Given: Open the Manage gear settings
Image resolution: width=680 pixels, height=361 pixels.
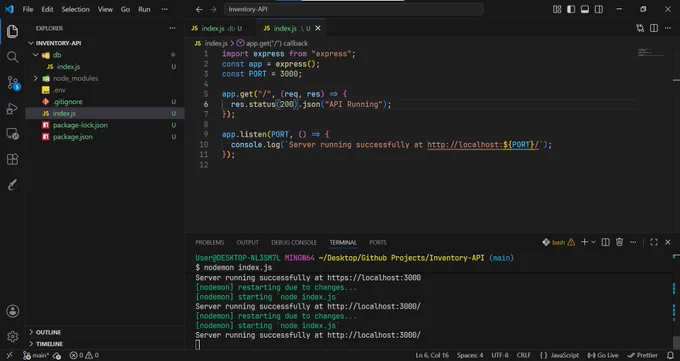Looking at the screenshot, I should click(x=13, y=336).
